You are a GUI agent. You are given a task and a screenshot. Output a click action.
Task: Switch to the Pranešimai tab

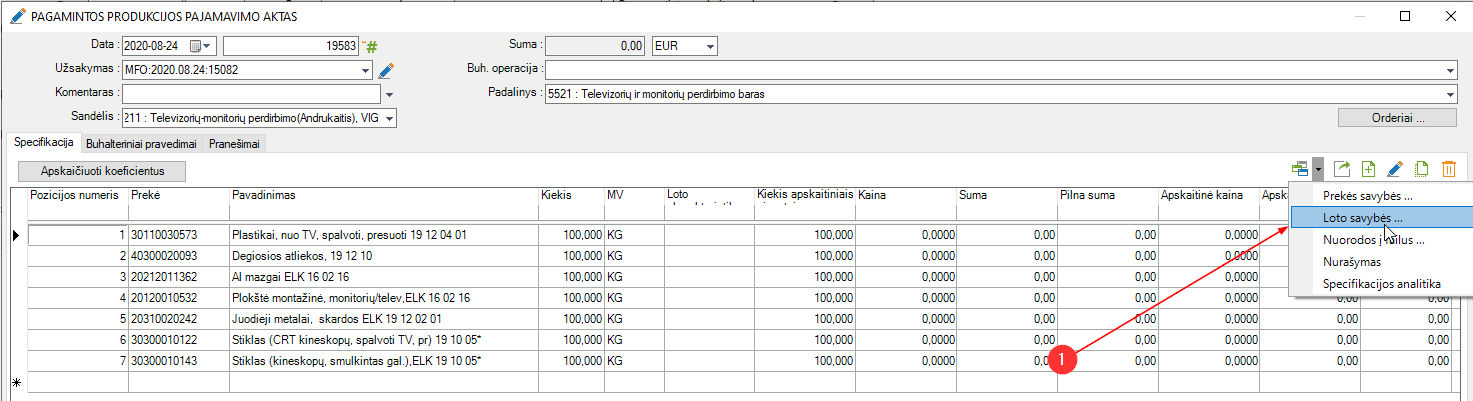(234, 144)
